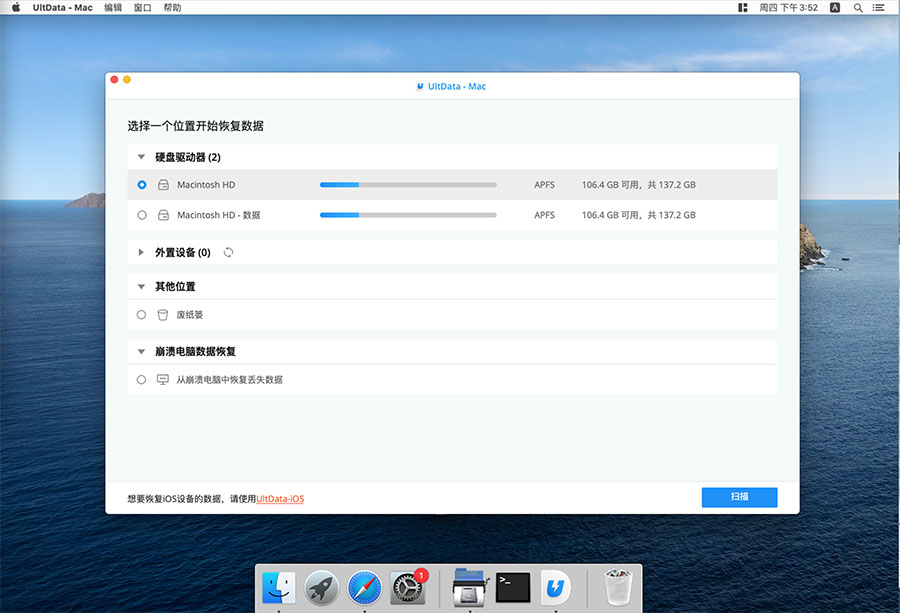Image resolution: width=900 pixels, height=613 pixels.
Task: Click the Macintosh HD disk icon
Action: tap(164, 185)
